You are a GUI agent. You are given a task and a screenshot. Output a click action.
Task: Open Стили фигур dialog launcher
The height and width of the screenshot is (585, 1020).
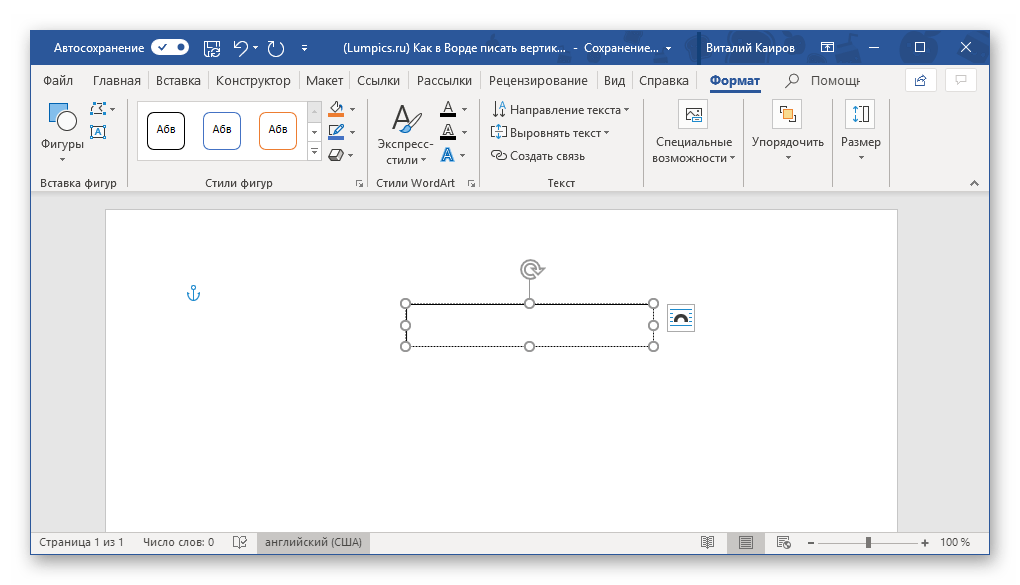click(x=359, y=184)
